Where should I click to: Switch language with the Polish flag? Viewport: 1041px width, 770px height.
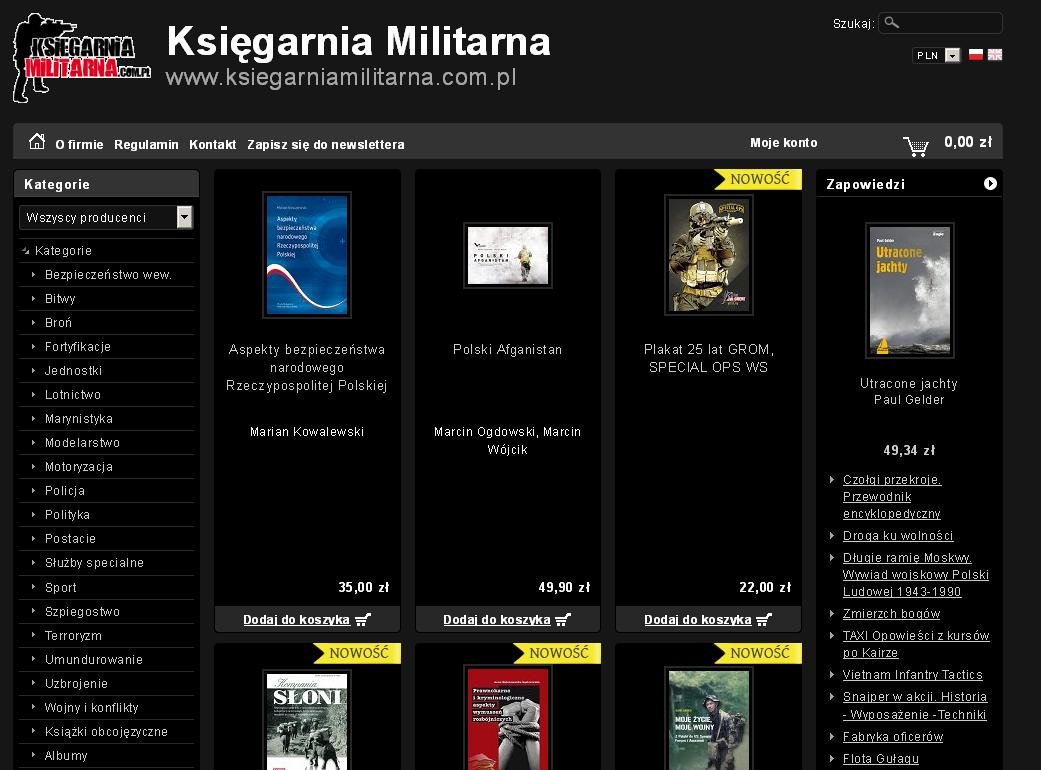click(975, 54)
